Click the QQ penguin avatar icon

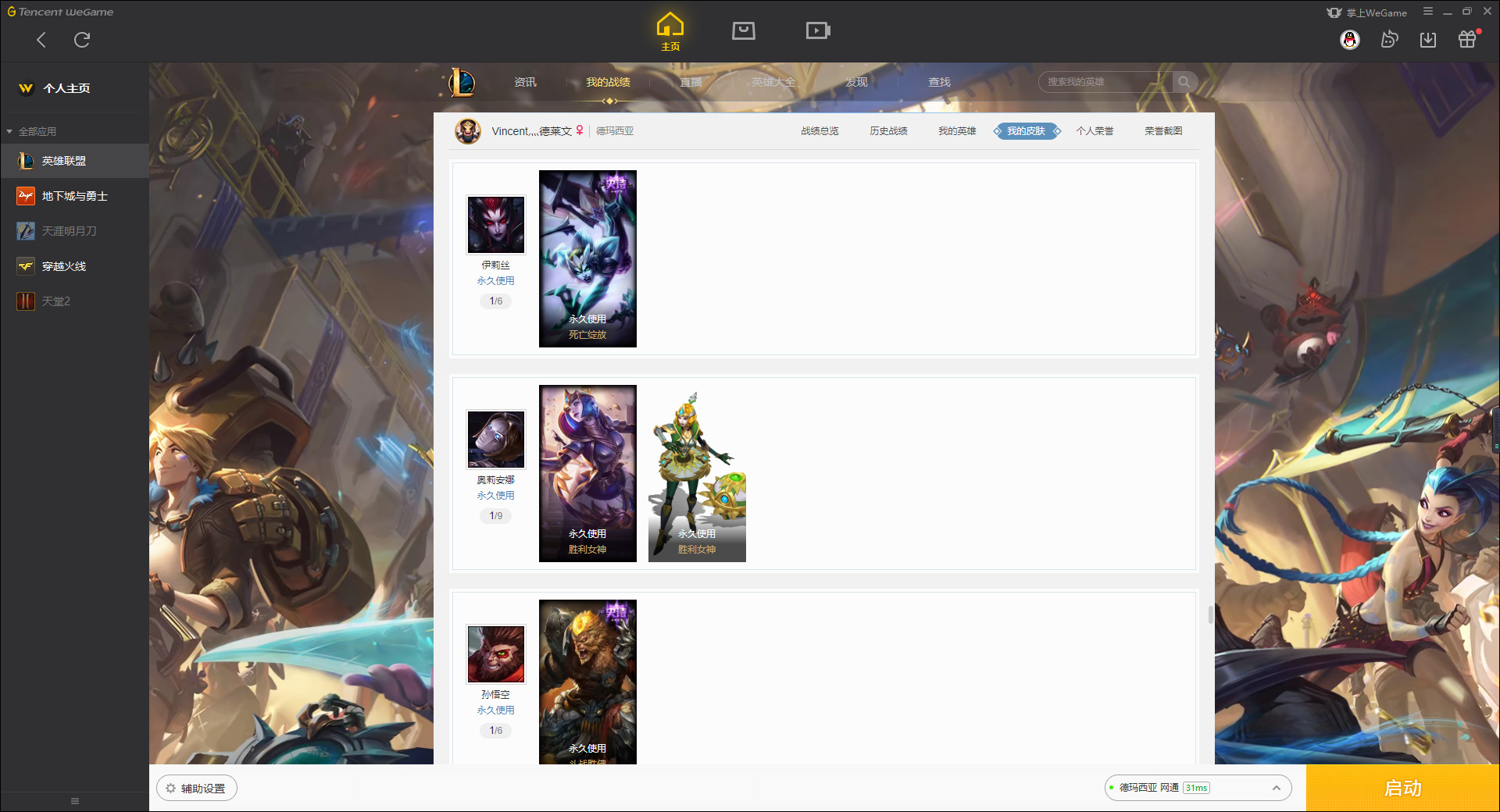pyautogui.click(x=1350, y=40)
